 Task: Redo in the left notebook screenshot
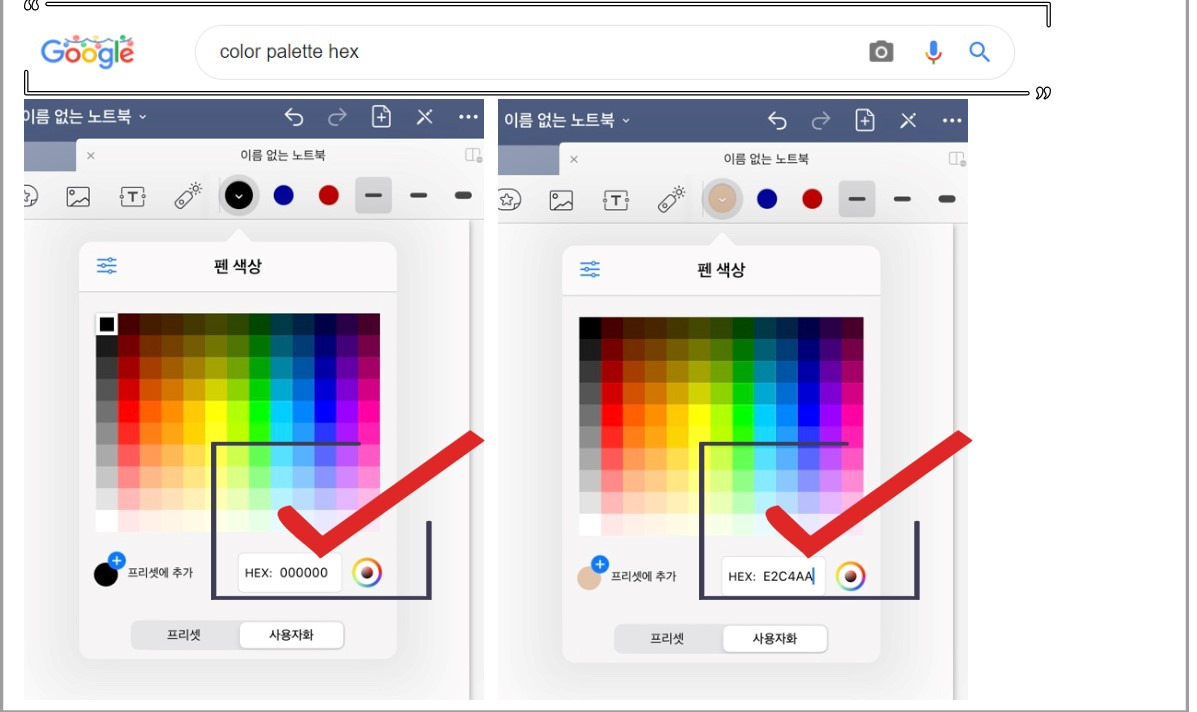[337, 118]
